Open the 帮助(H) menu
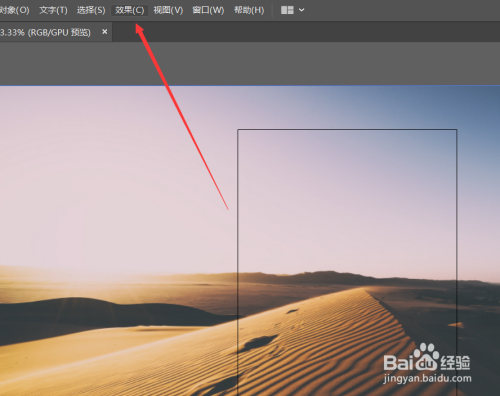 pos(249,10)
